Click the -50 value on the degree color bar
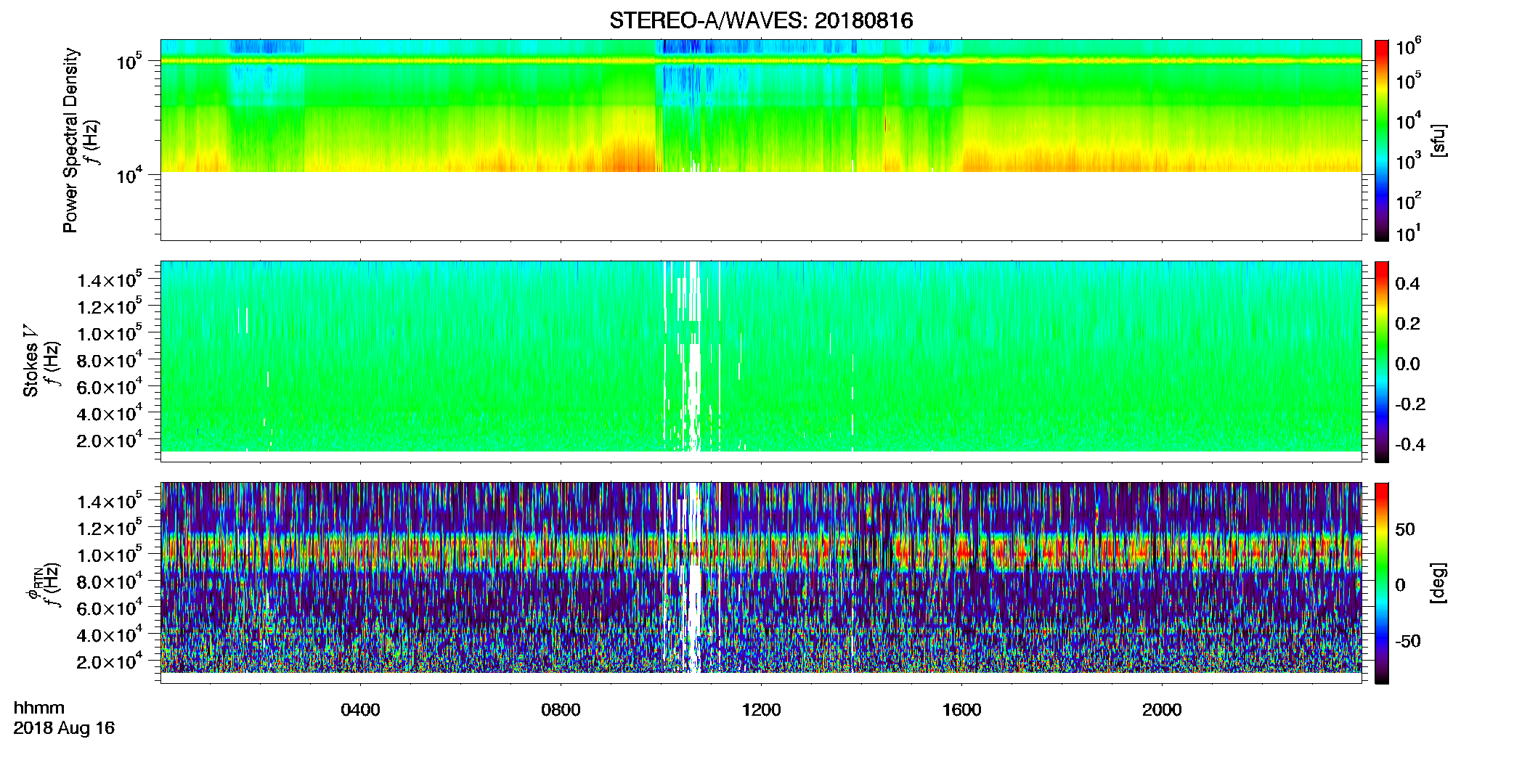The width and height of the screenshot is (1522, 784). 1408,641
